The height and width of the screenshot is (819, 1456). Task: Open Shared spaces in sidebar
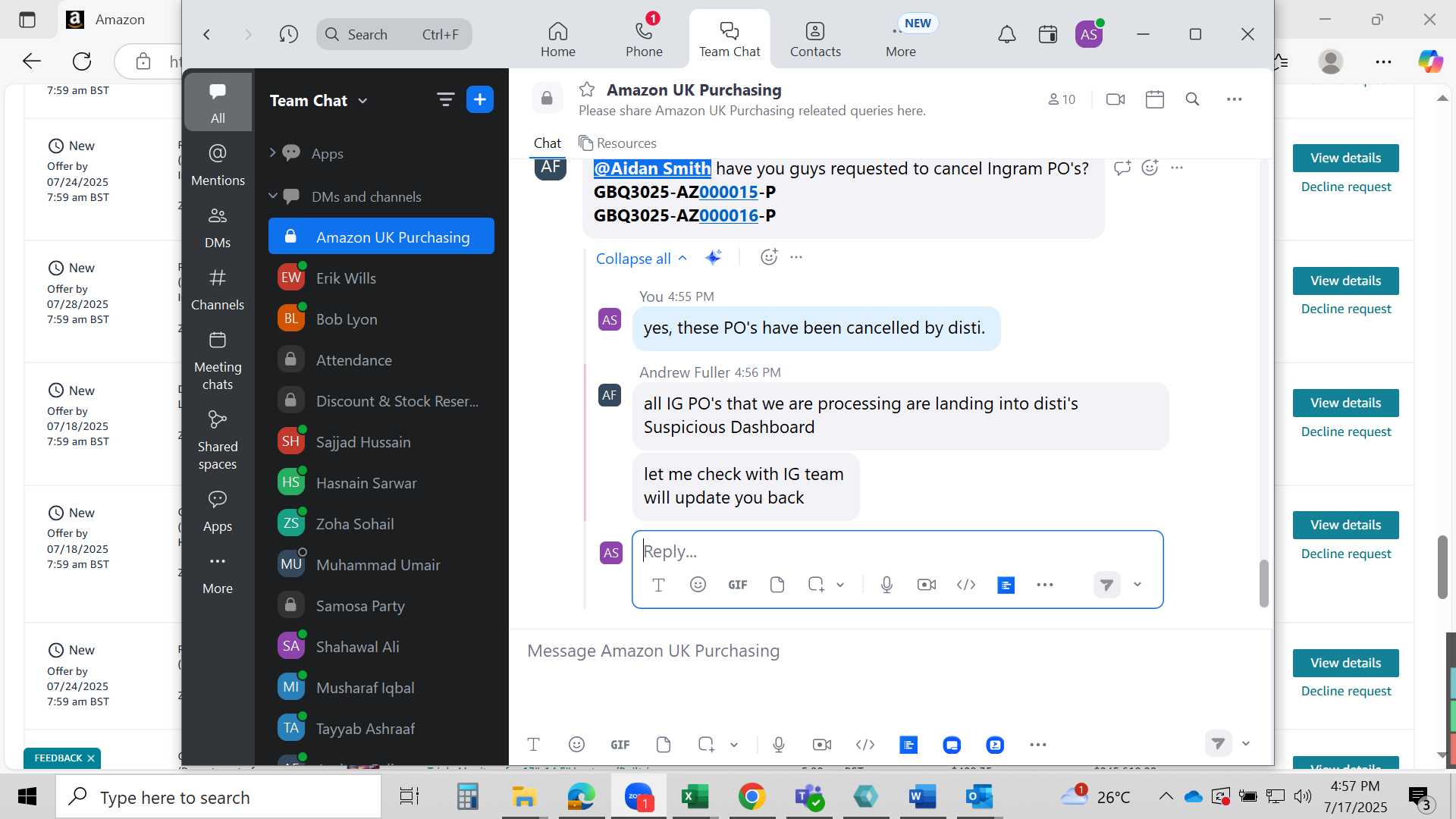pos(218,441)
